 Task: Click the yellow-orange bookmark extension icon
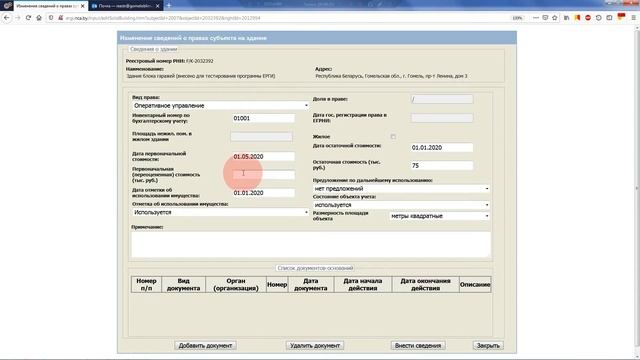577,18
